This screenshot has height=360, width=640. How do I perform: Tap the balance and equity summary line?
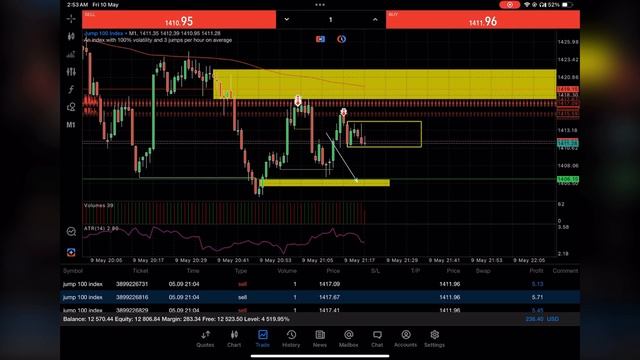(x=176, y=319)
